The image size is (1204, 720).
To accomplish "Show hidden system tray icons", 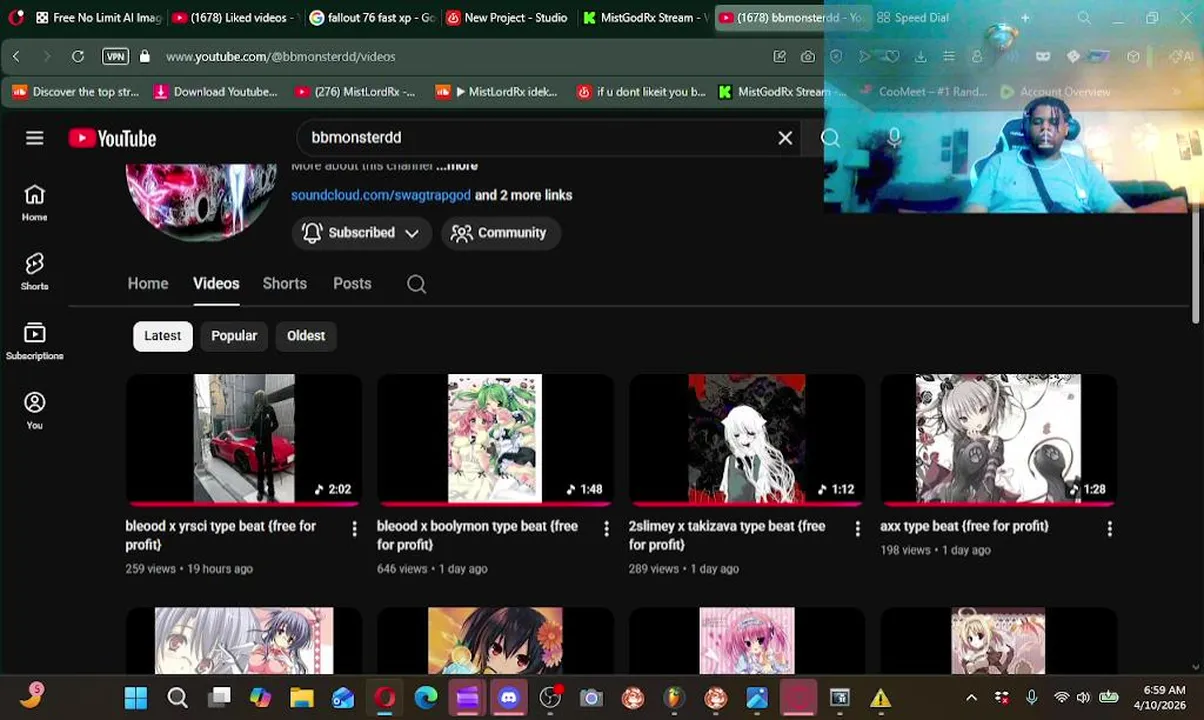I will [971, 698].
